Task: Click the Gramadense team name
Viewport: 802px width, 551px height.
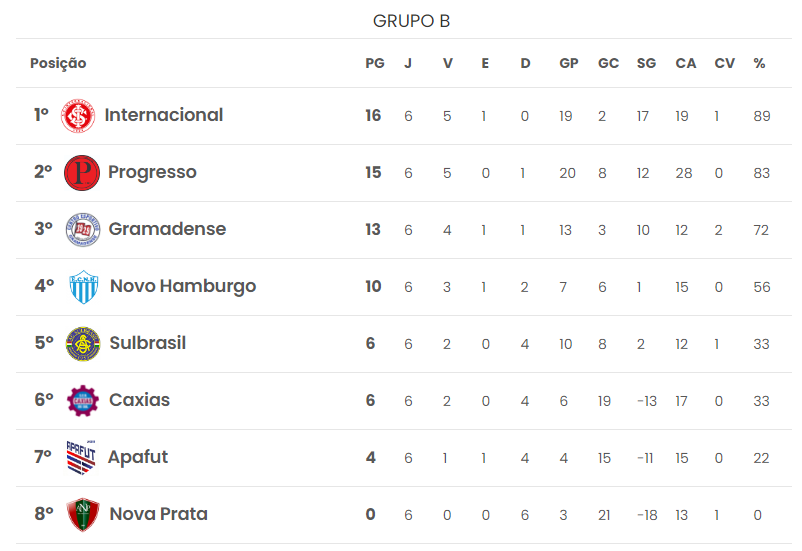Action: tap(167, 229)
